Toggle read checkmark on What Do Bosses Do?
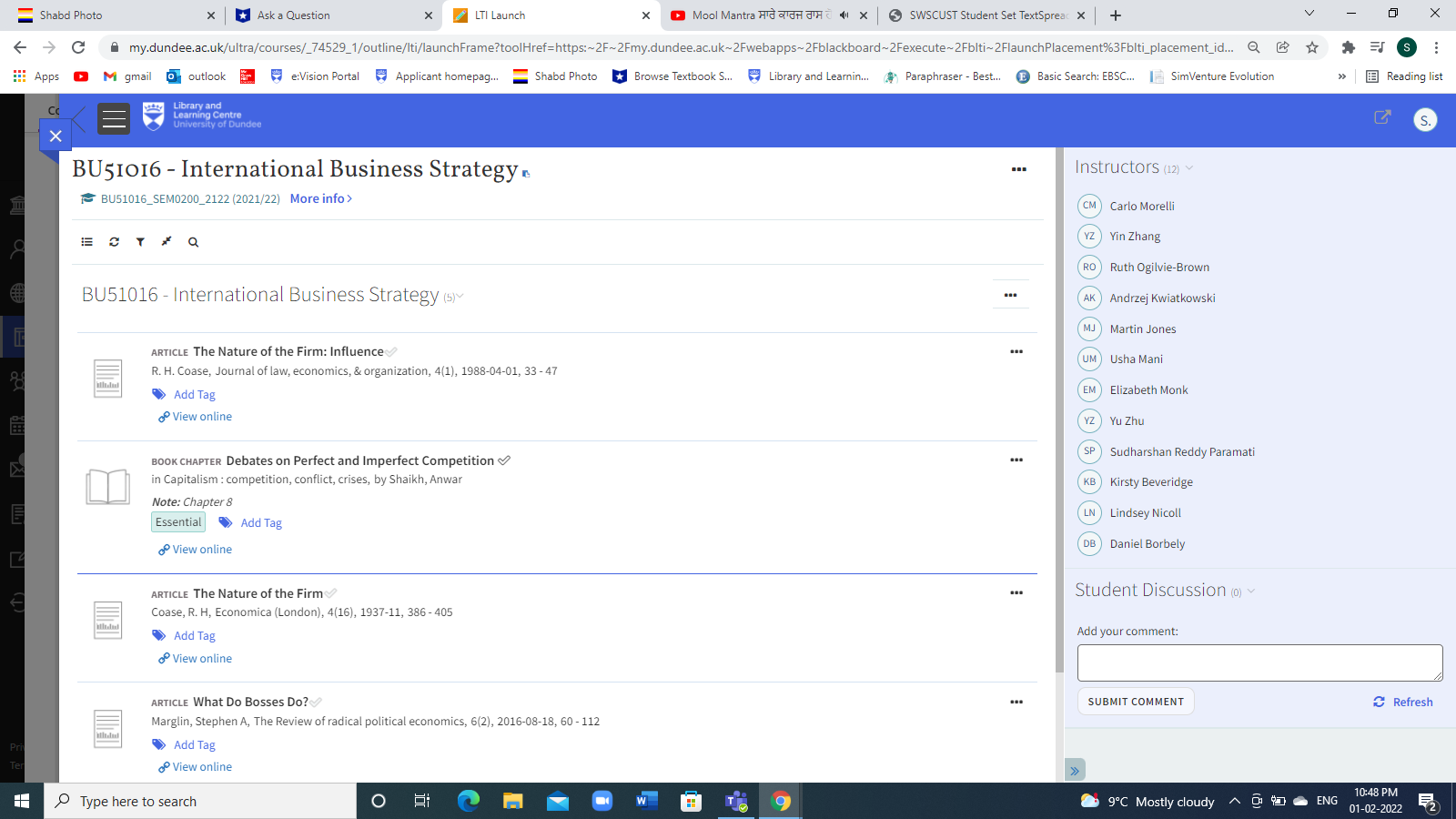Image resolution: width=1456 pixels, height=819 pixels. coord(316,703)
